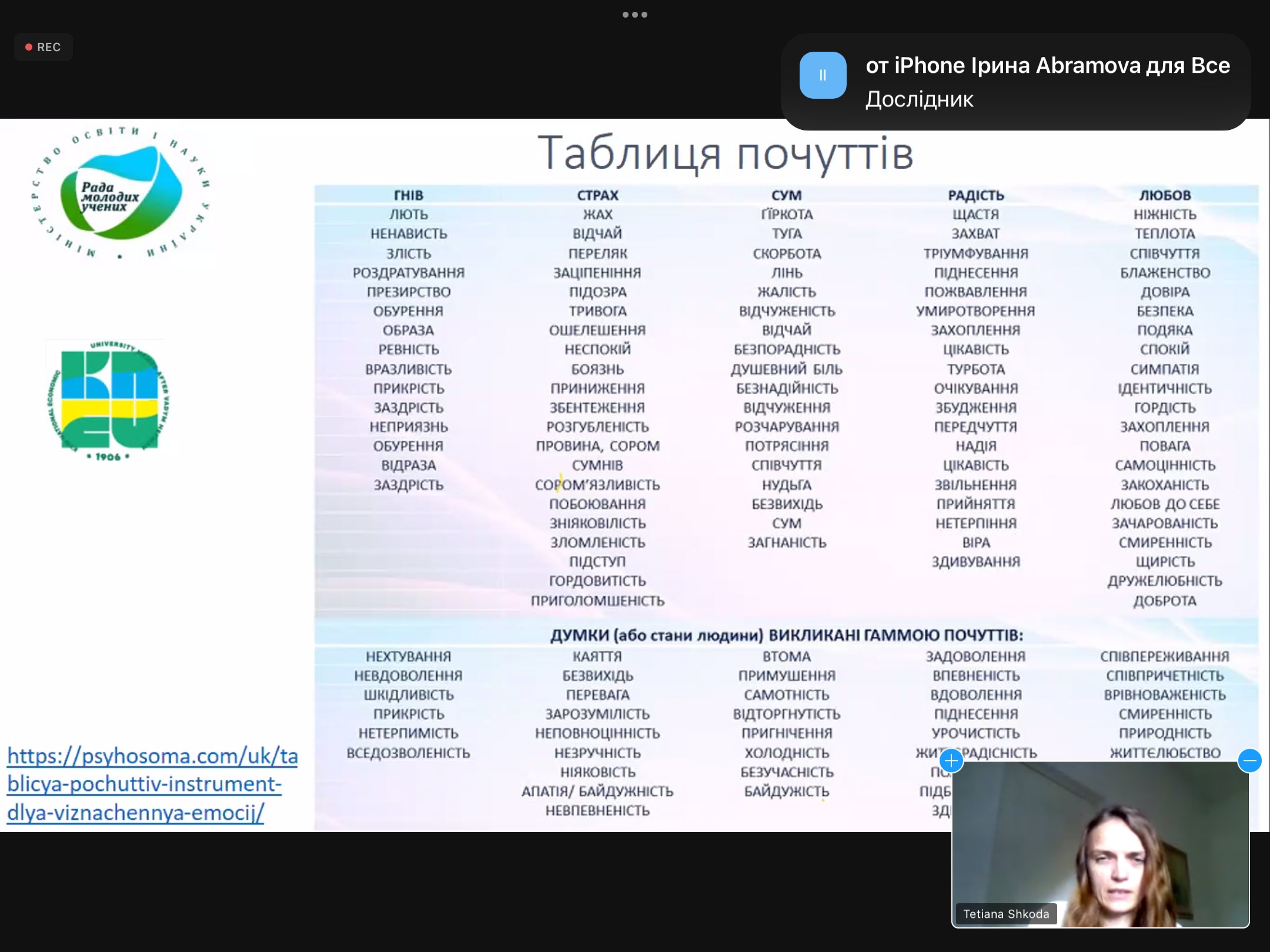Tap the KNEU university 1906 logo
Image resolution: width=1270 pixels, height=952 pixels.
(108, 401)
